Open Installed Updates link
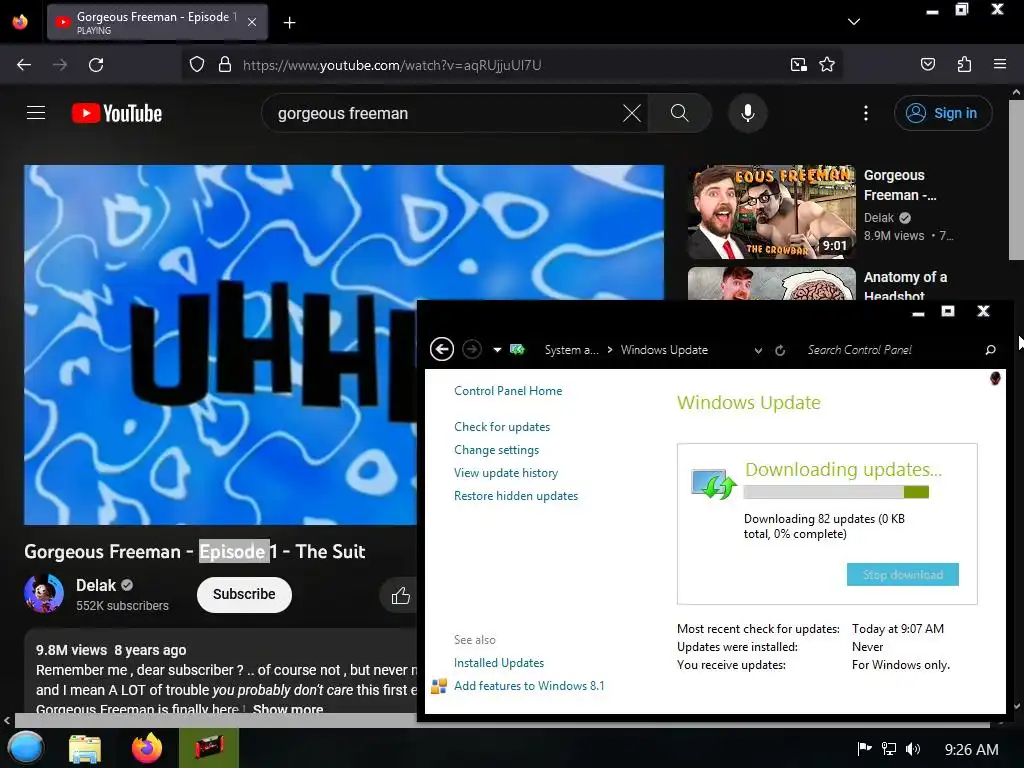1024x768 pixels. [499, 663]
